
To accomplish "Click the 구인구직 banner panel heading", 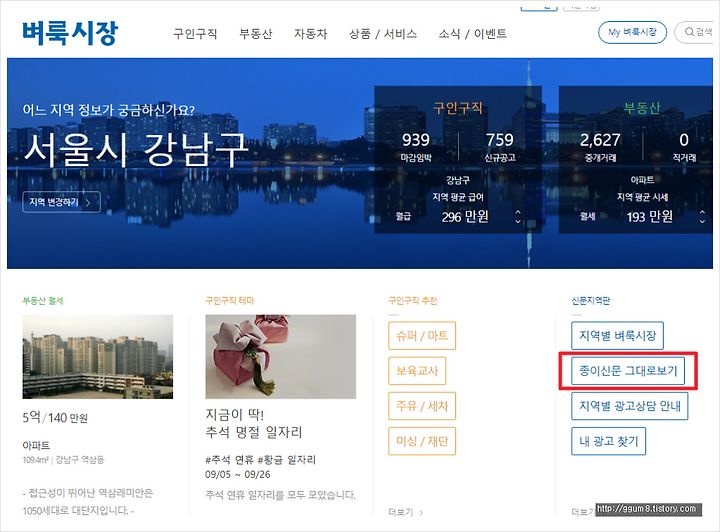I will click(x=458, y=108).
